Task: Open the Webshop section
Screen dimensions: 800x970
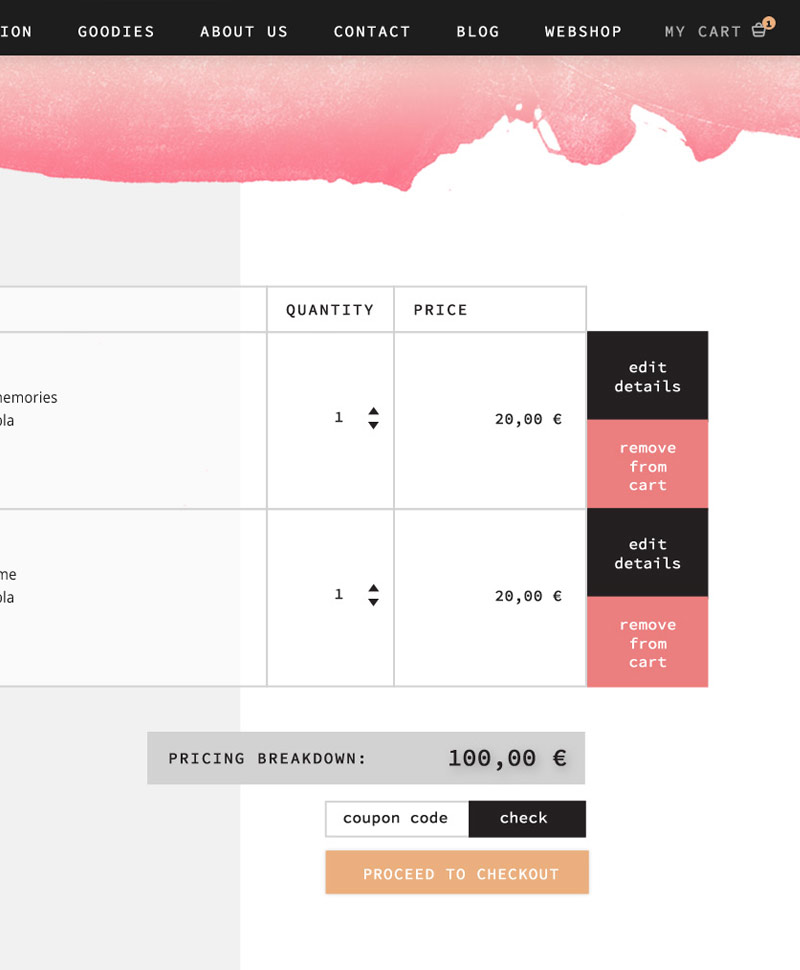Action: click(x=583, y=32)
